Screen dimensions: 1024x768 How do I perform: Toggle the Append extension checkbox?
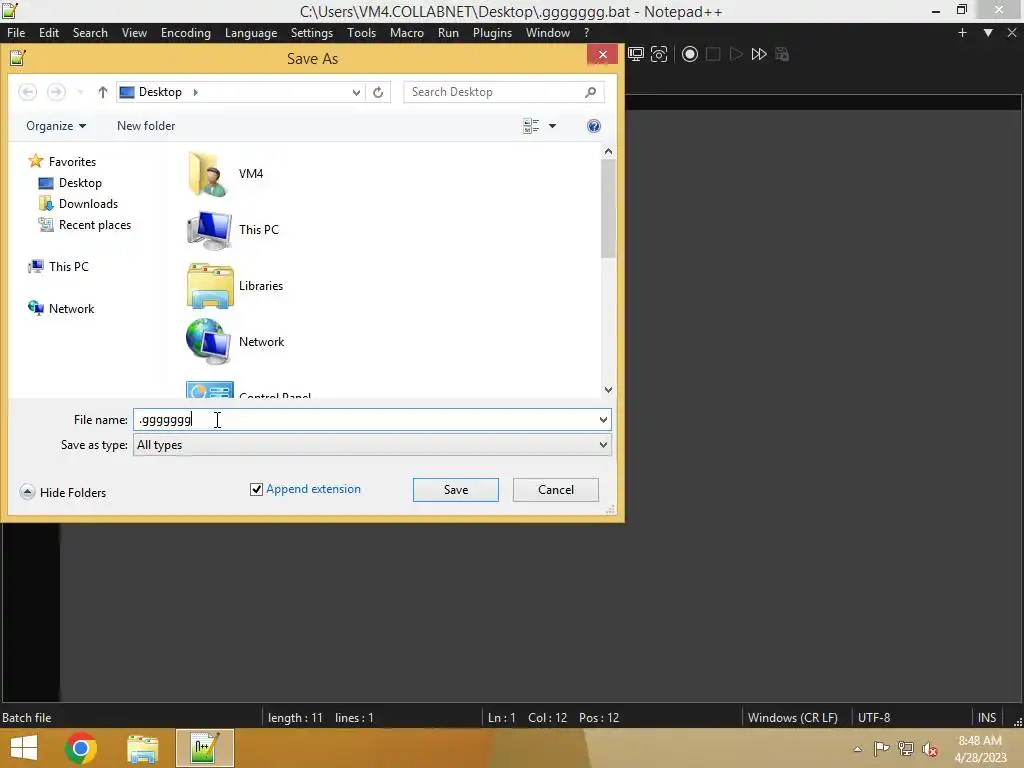(256, 489)
